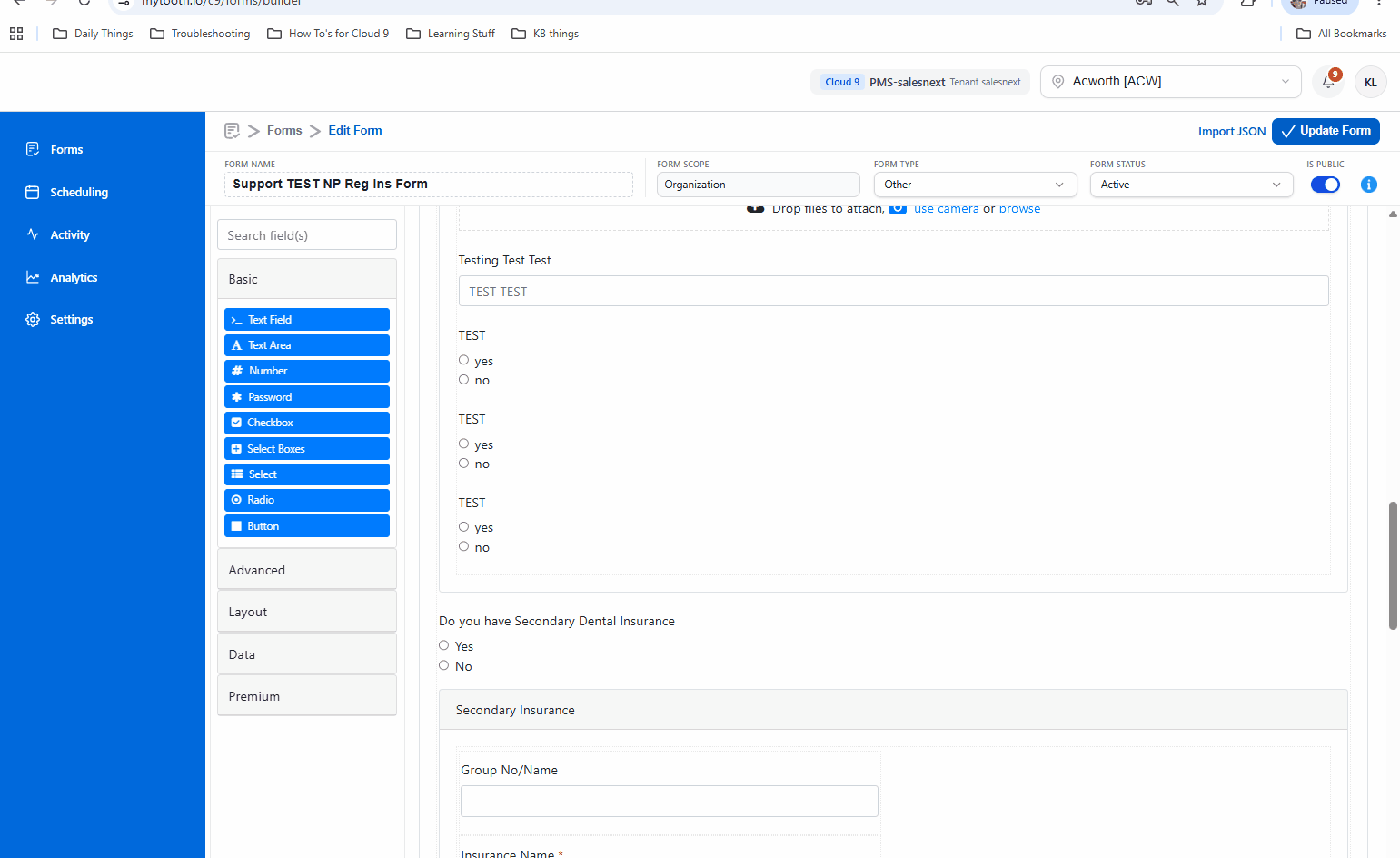The height and width of the screenshot is (858, 1400).
Task: Open the How To's for Cloud 9 folder
Action: (328, 34)
